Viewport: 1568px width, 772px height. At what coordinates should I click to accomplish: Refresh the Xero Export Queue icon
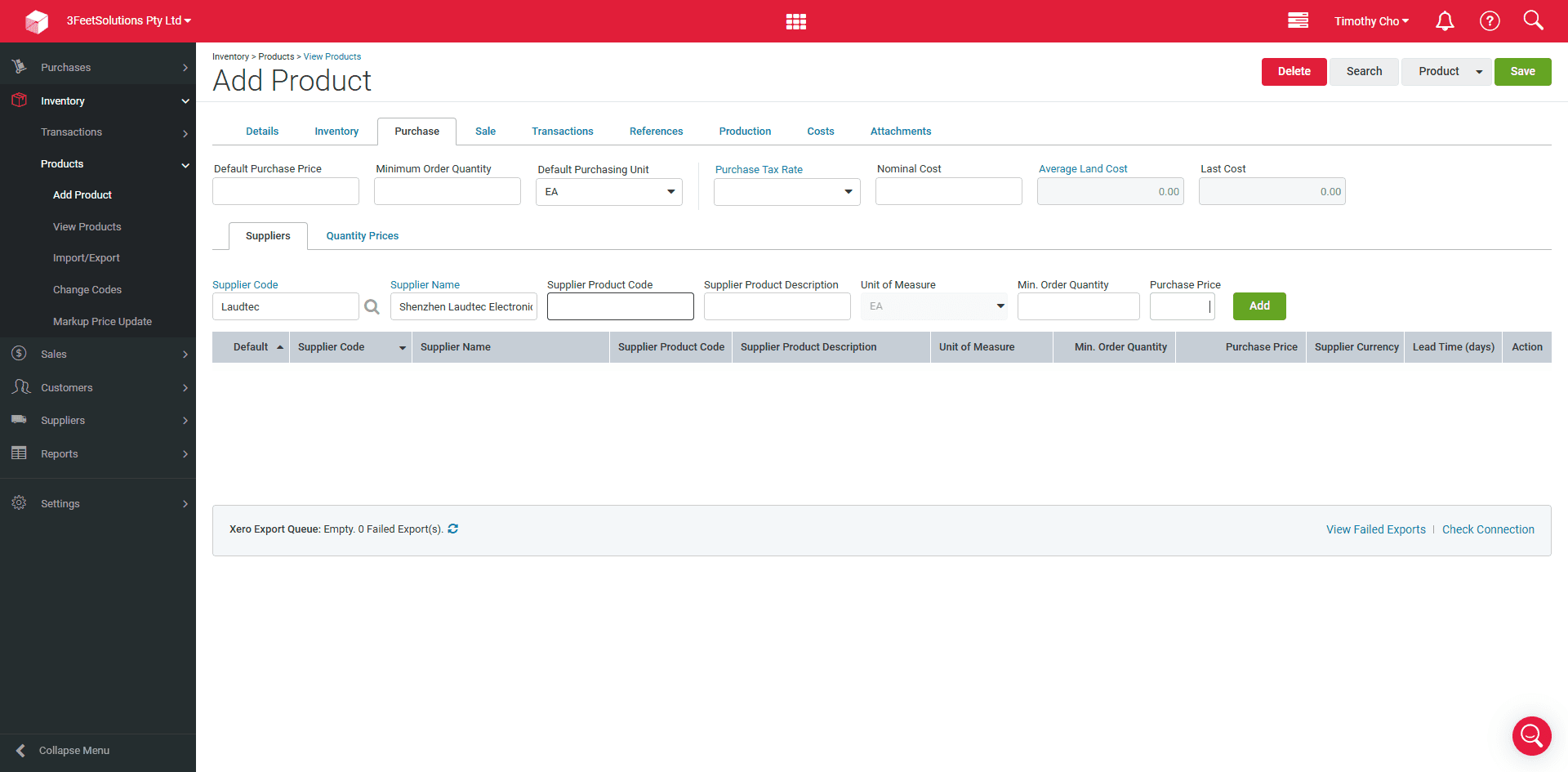click(452, 529)
